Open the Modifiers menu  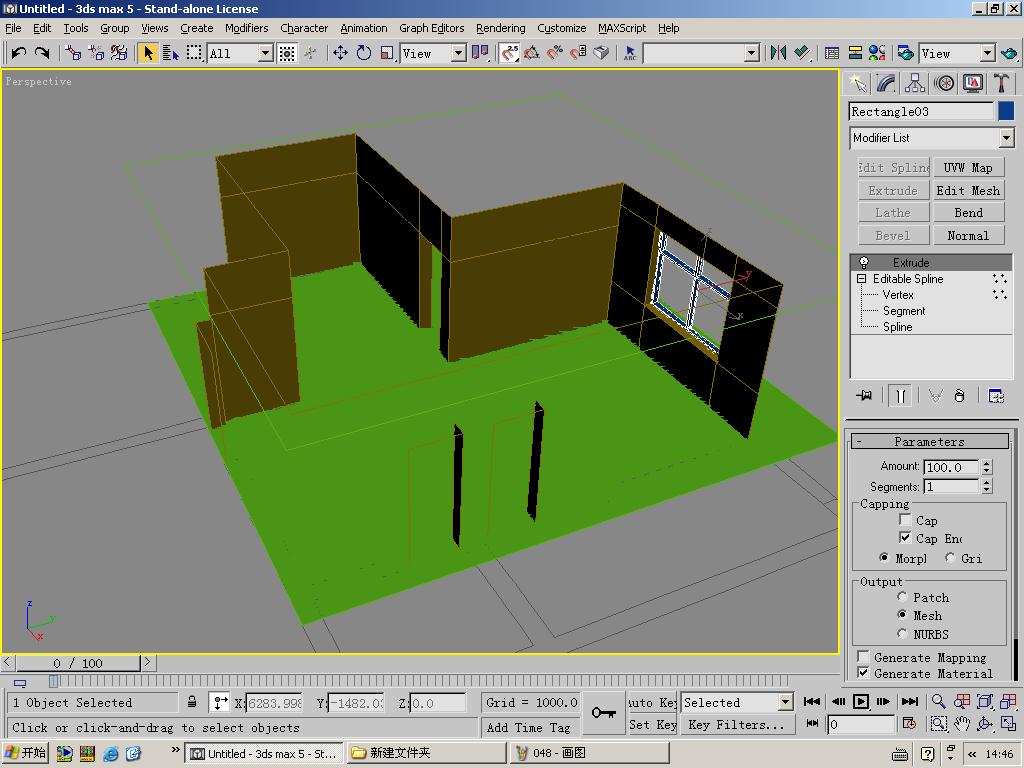pyautogui.click(x=246, y=28)
